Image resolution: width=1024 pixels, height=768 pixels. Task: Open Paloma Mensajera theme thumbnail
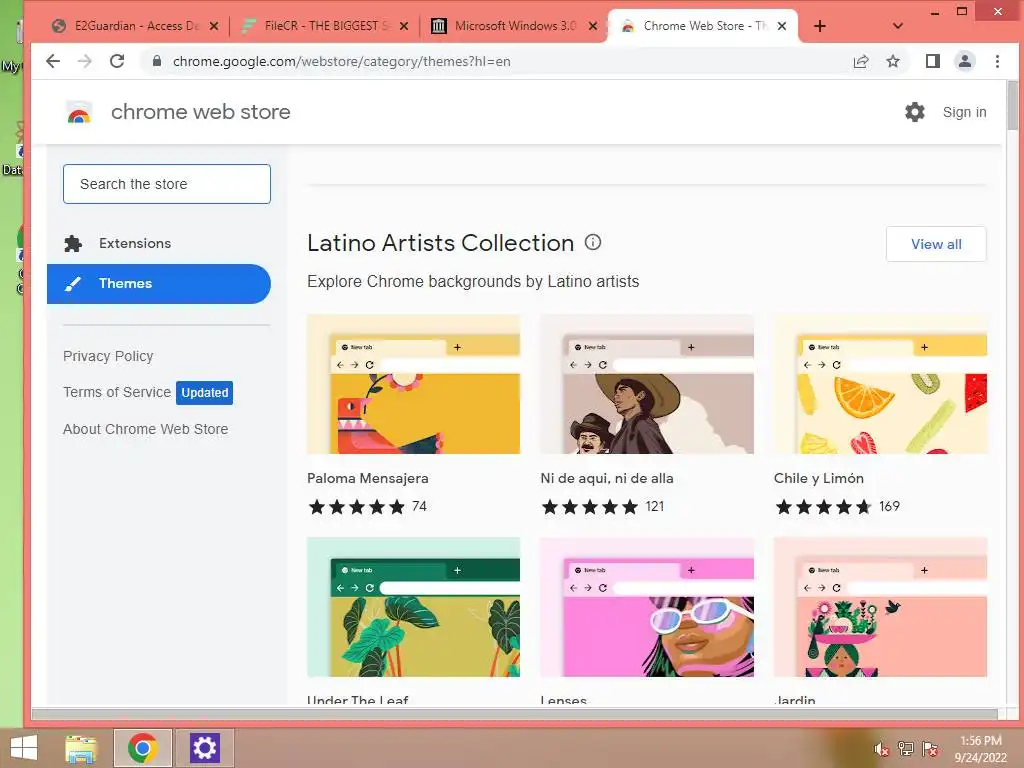pyautogui.click(x=413, y=385)
